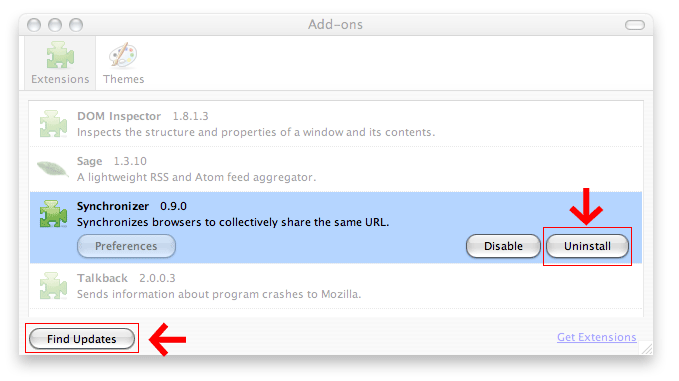The height and width of the screenshot is (381, 679).
Task: Click the Talkback puzzle icon
Action: [x=53, y=286]
